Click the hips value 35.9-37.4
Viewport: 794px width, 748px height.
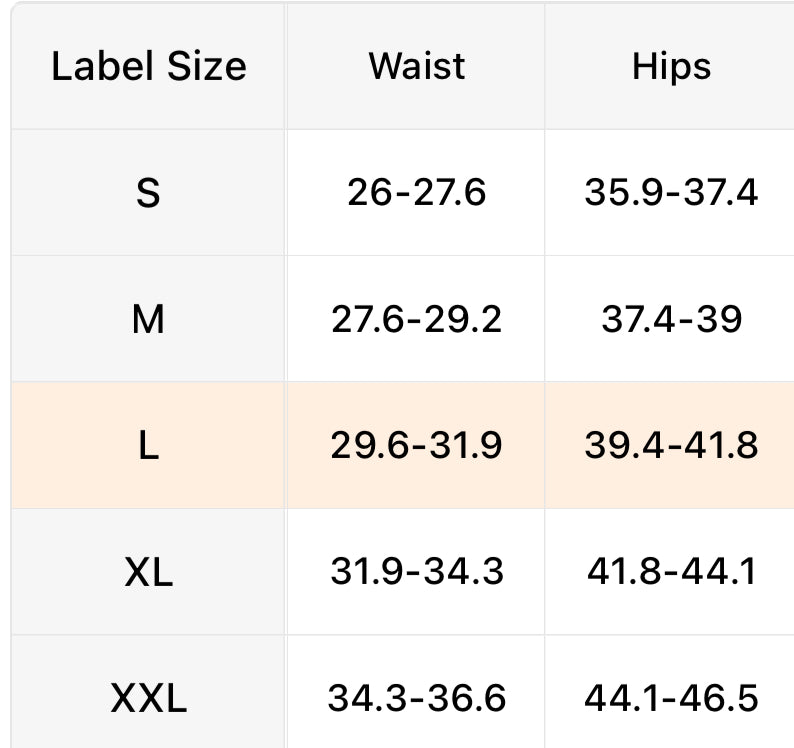coord(671,193)
